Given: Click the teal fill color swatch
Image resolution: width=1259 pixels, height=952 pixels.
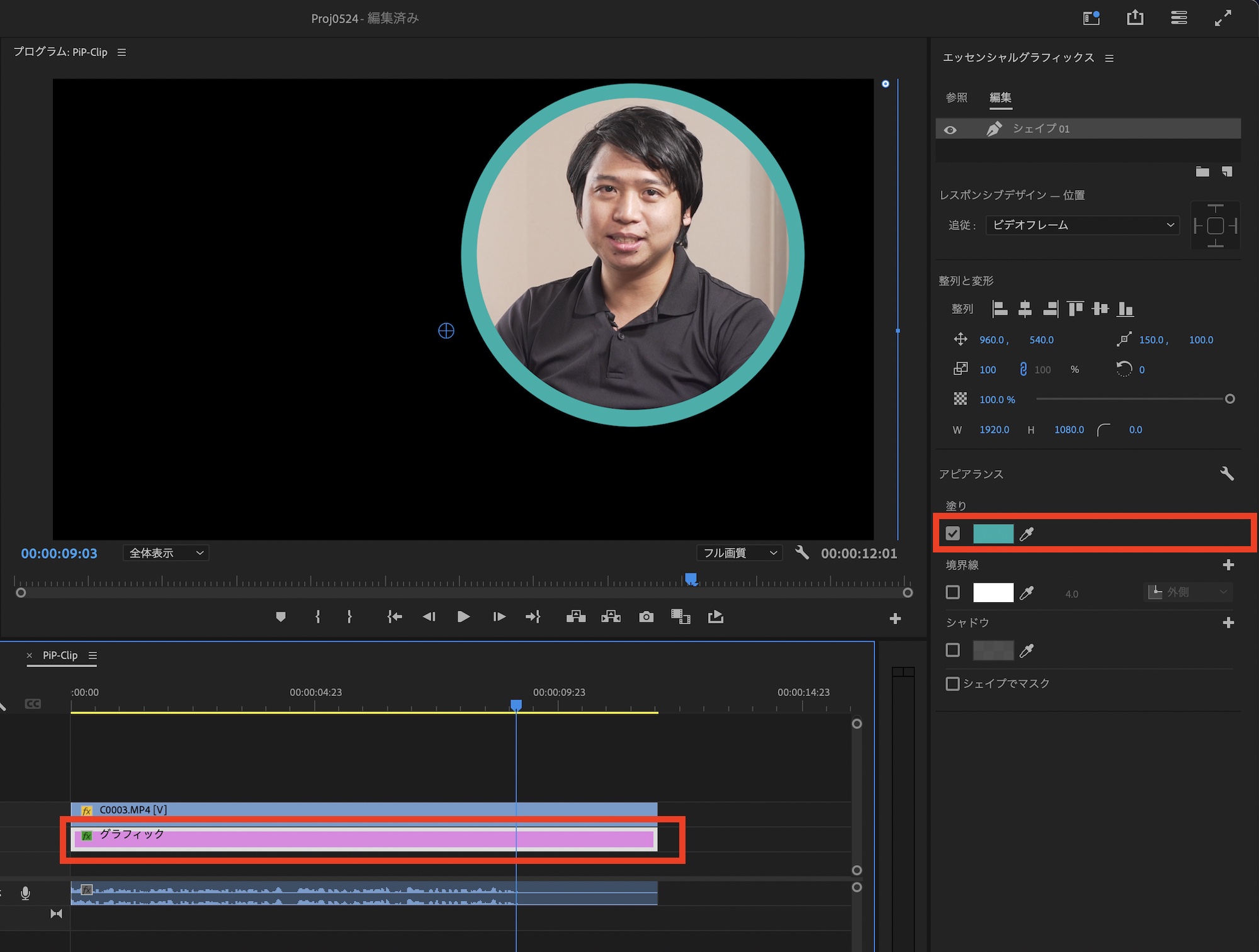Looking at the screenshot, I should point(993,534).
